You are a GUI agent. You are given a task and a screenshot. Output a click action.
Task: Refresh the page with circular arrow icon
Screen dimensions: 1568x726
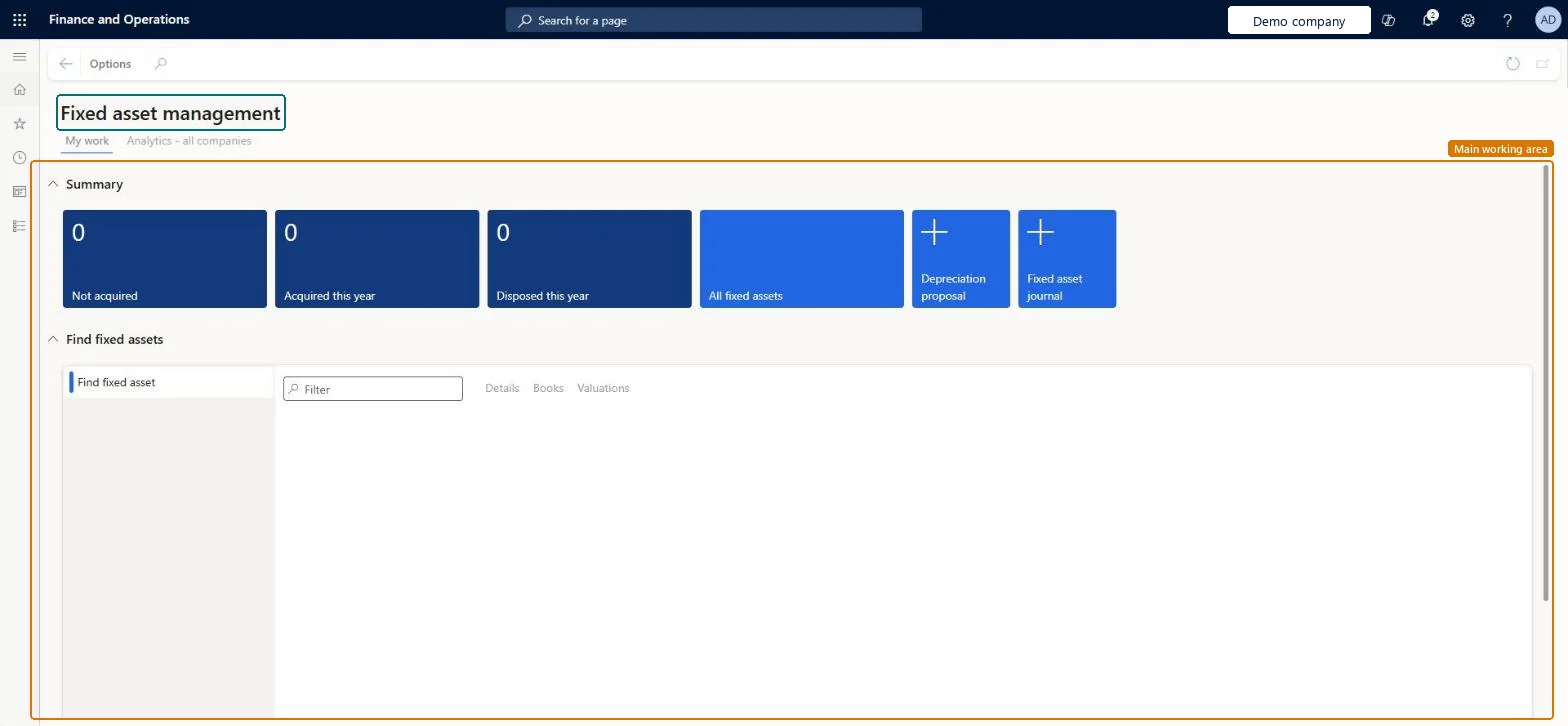pyautogui.click(x=1513, y=64)
